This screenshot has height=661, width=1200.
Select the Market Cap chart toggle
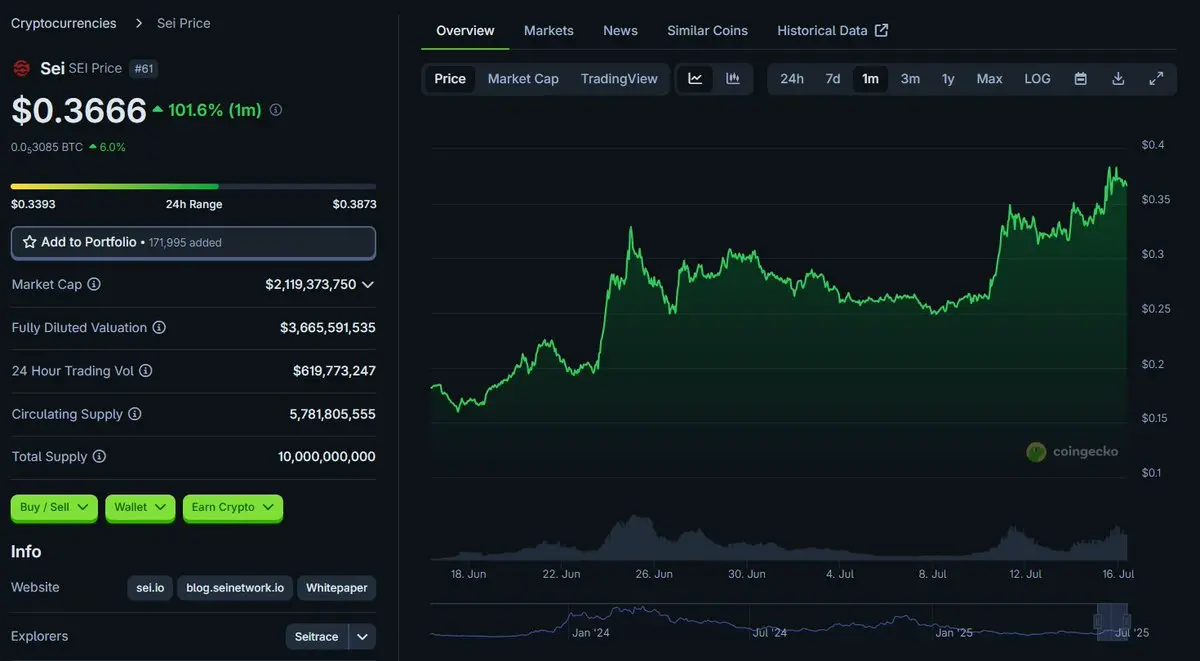coord(523,79)
